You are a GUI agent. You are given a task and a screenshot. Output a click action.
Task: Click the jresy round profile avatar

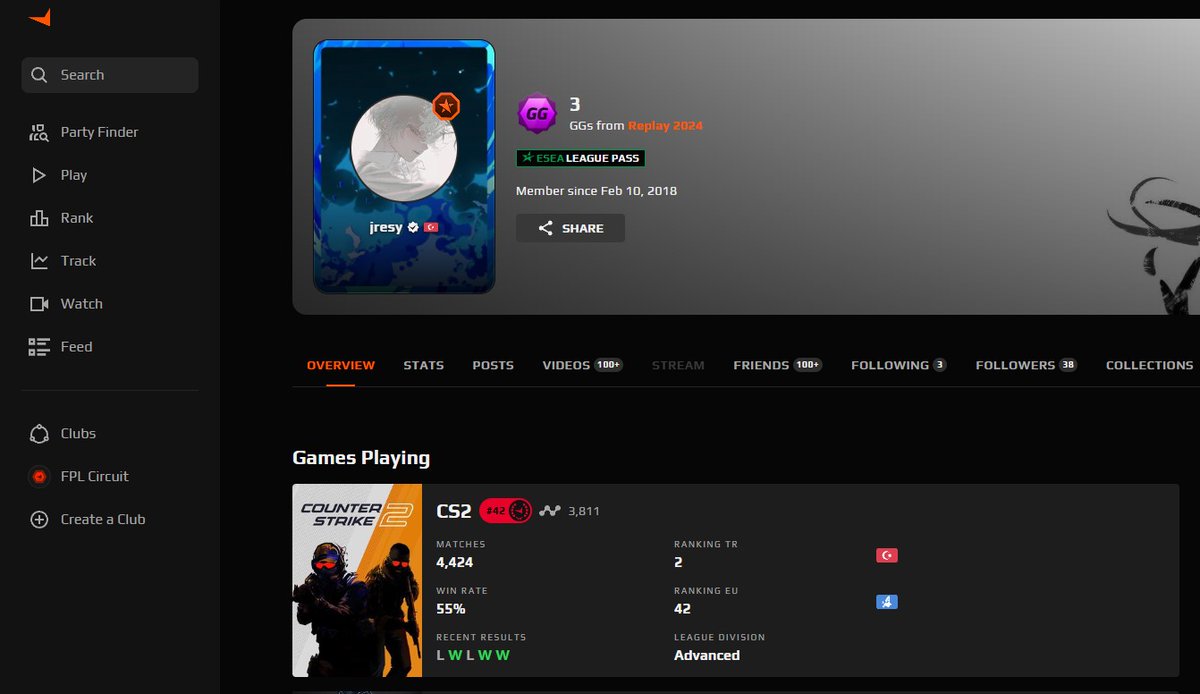tap(404, 150)
